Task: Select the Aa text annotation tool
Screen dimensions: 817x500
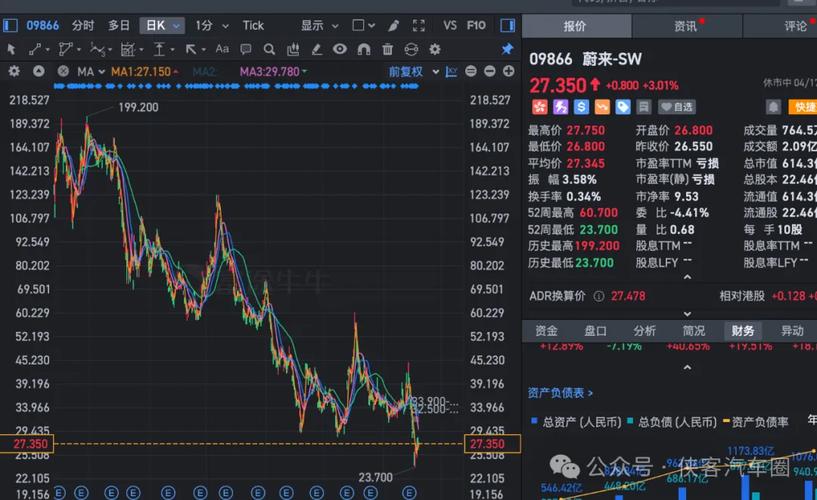Action: pos(222,48)
